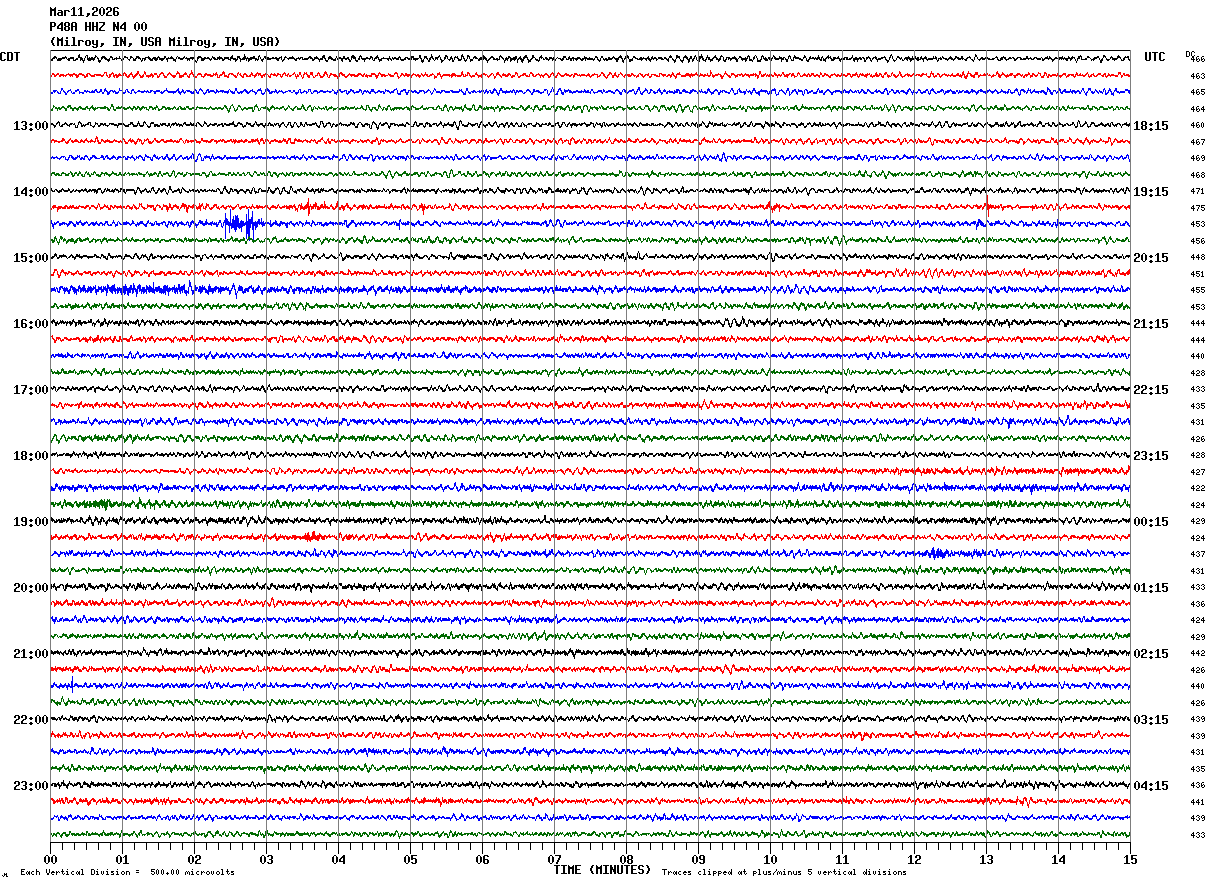The image size is (1210, 886).
Task: Click DC offset value 471
Action: coord(1197,192)
